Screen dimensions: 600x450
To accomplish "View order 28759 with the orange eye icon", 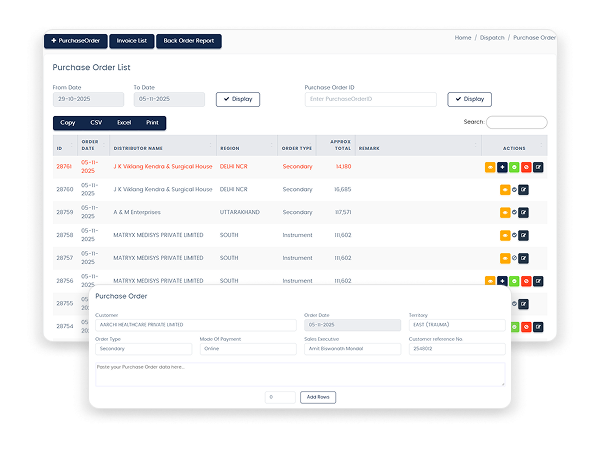I will tap(505, 212).
